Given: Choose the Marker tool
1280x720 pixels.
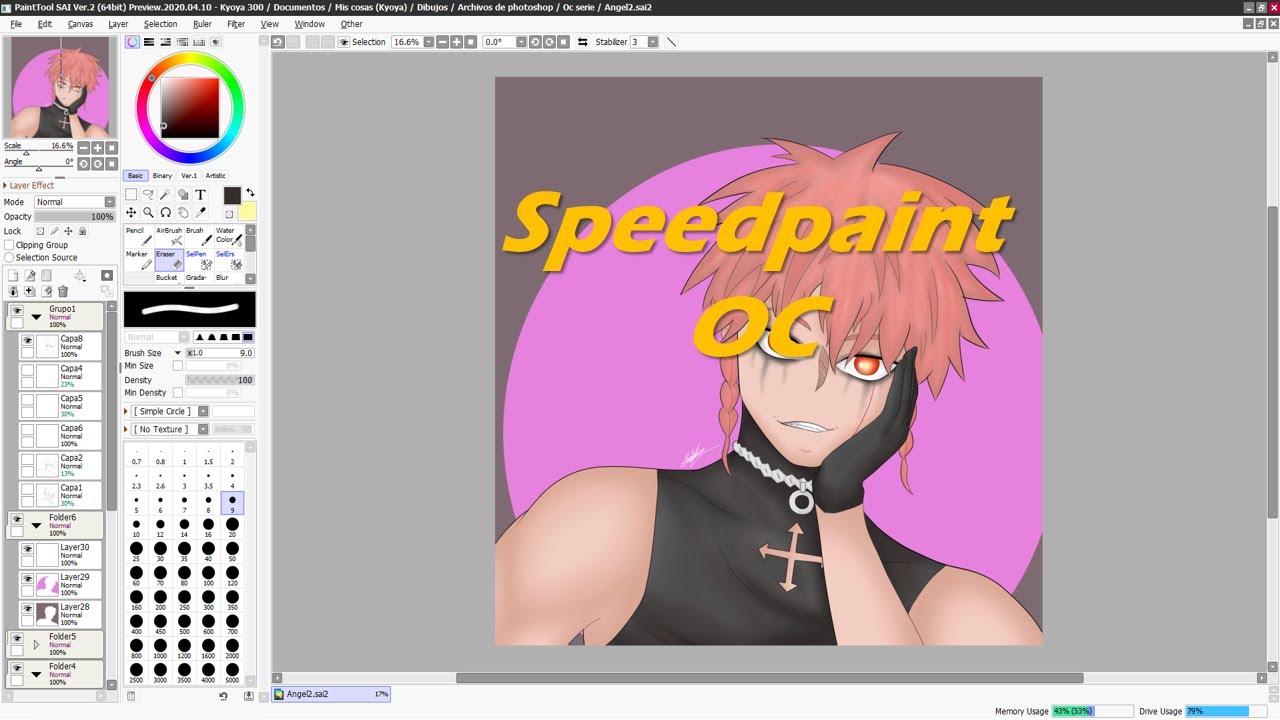Looking at the screenshot, I should [139, 260].
